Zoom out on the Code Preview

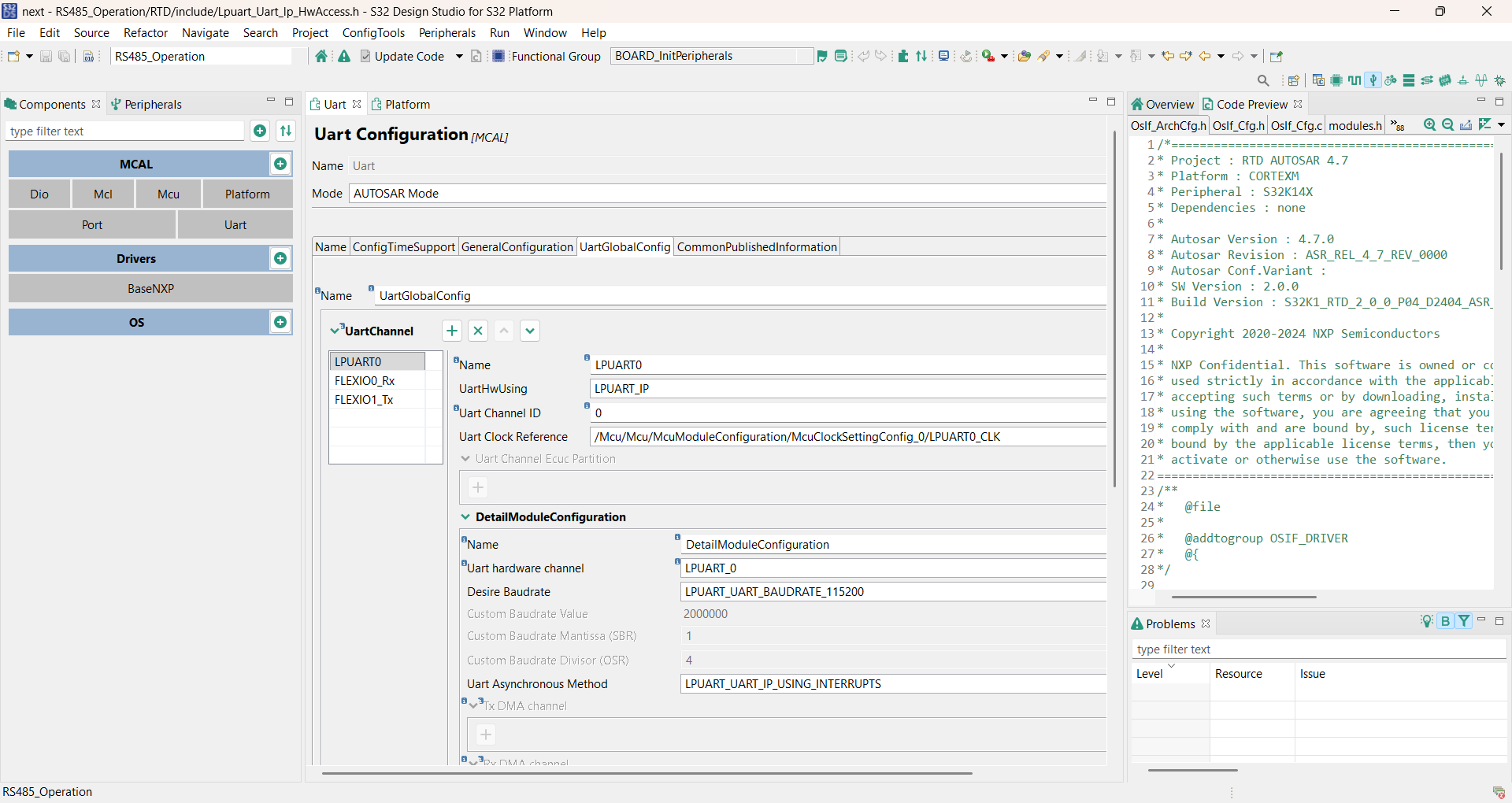[x=1447, y=124]
